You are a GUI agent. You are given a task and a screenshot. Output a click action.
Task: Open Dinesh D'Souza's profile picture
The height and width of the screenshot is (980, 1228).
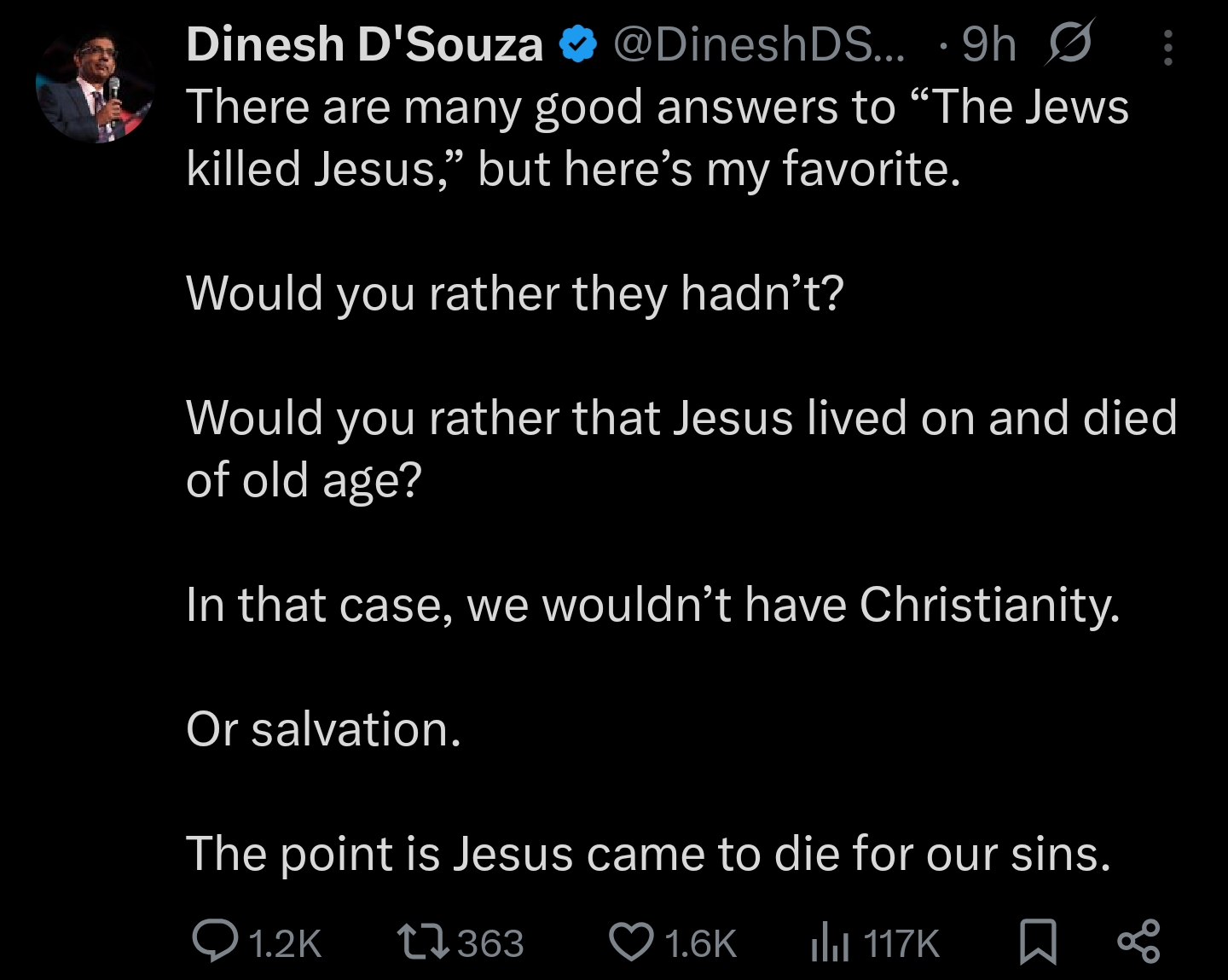(94, 87)
